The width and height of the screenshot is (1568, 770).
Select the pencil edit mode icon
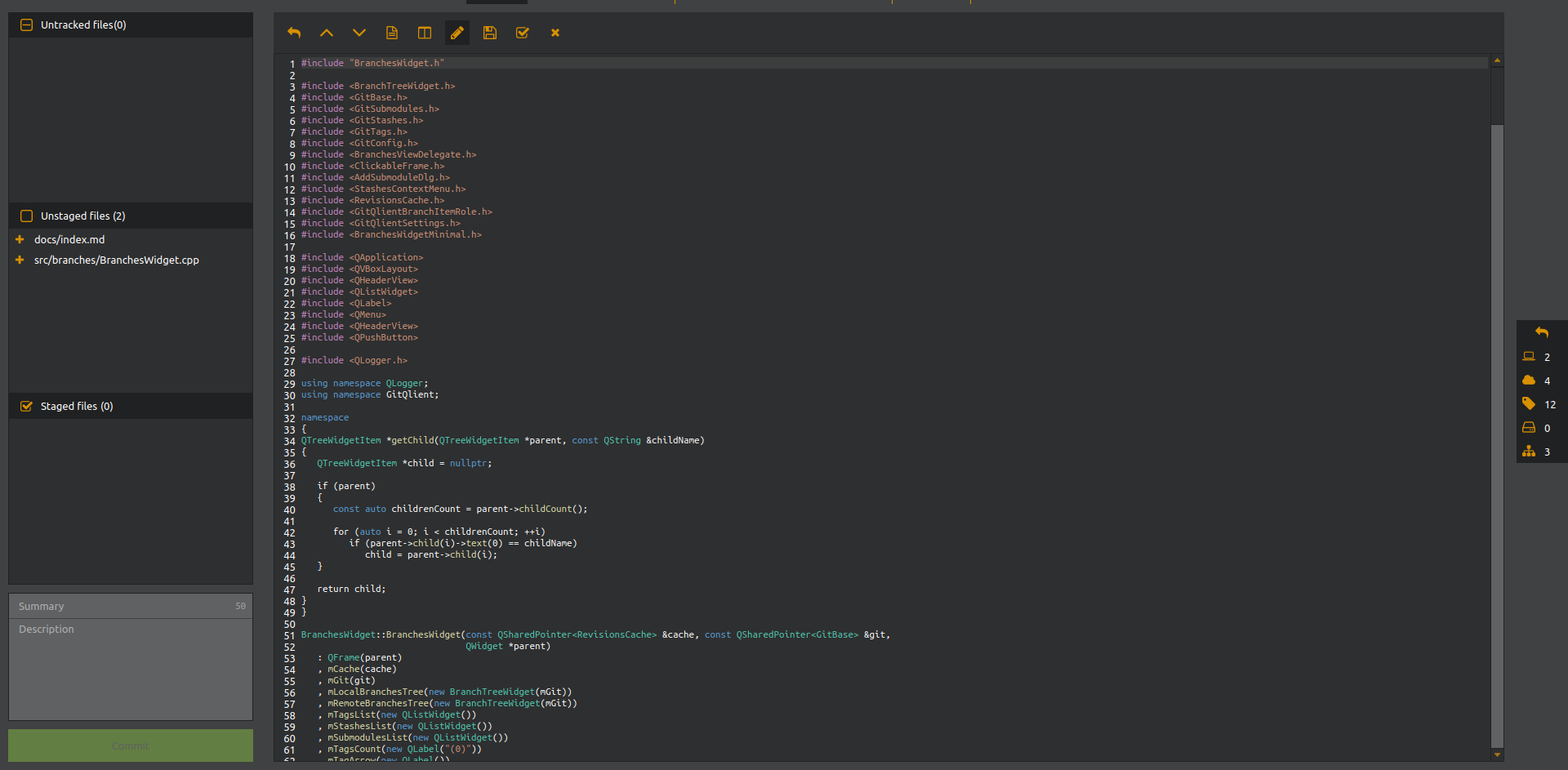point(457,33)
